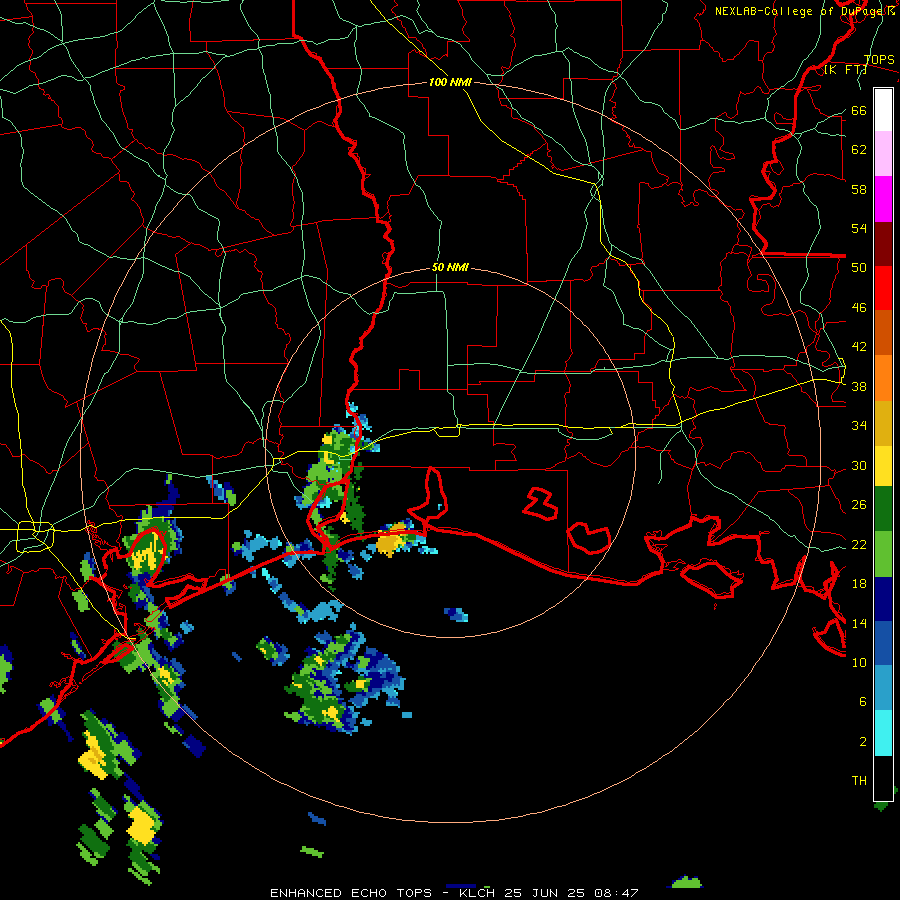Click the legend value '50'
Screen dimensions: 900x900
pyautogui.click(x=859, y=267)
